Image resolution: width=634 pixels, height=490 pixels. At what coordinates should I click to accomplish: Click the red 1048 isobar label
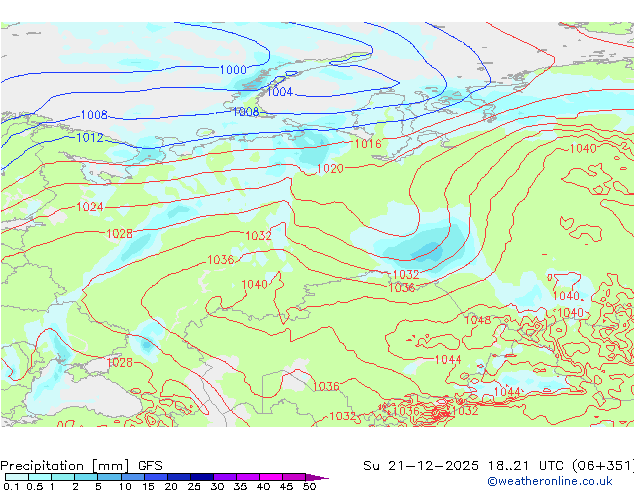[478, 320]
